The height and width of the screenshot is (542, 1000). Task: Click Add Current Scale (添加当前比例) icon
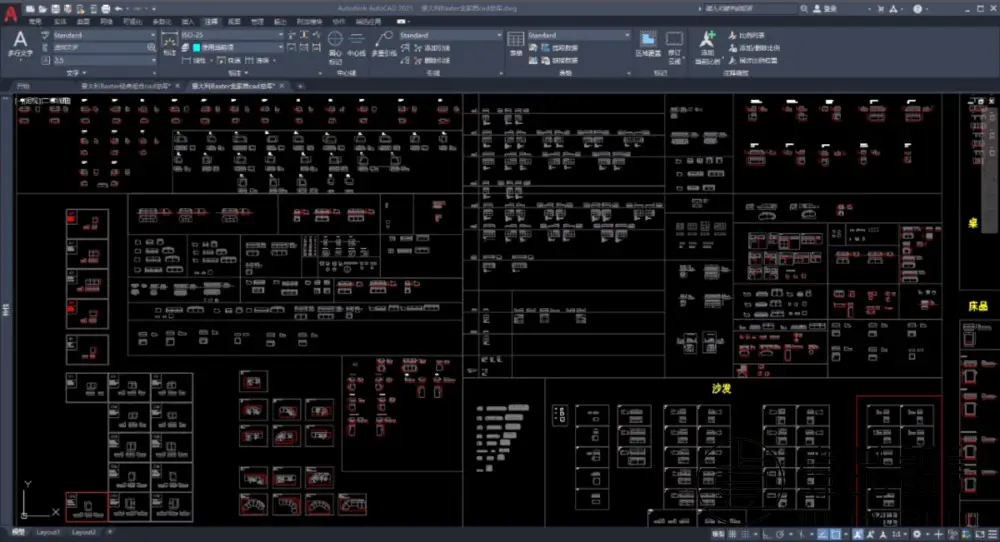pyautogui.click(x=708, y=42)
